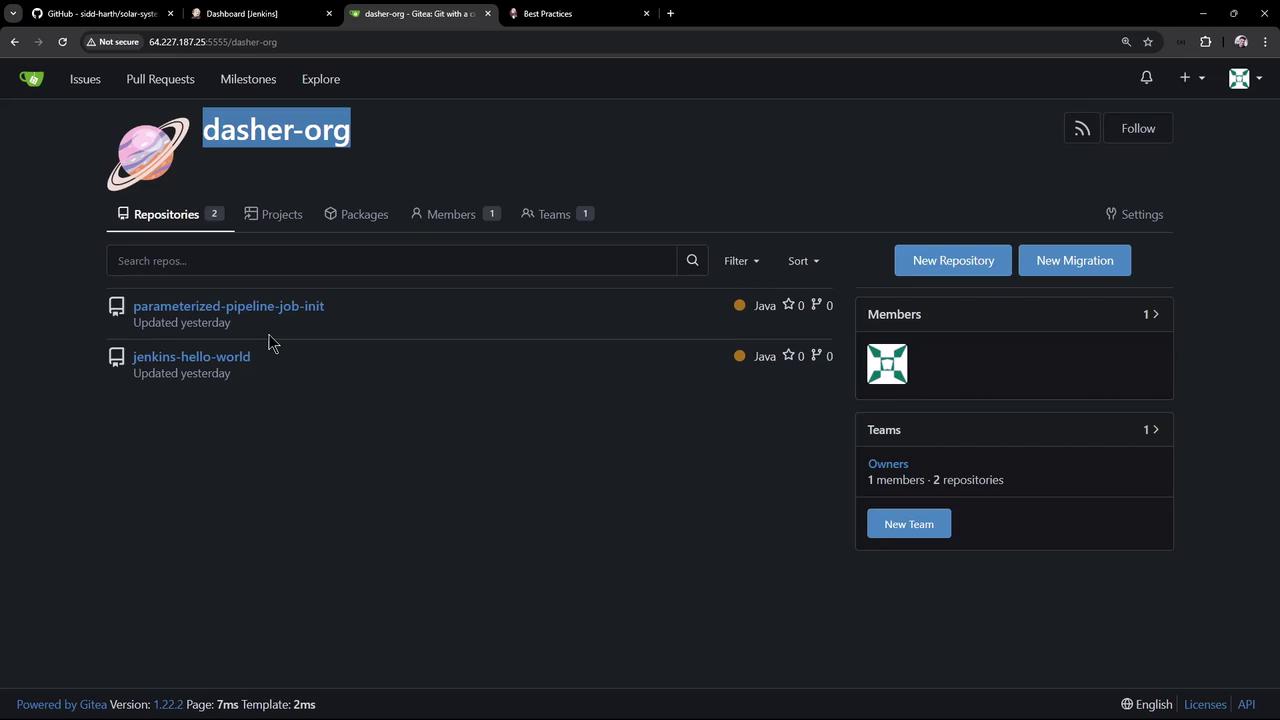Open the browser extensions puzzle icon
The width and height of the screenshot is (1280, 720).
click(1205, 42)
